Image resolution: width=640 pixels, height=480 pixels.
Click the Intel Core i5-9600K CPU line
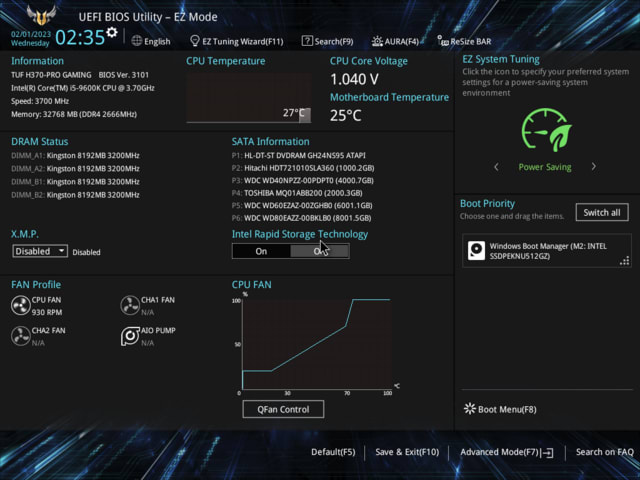tap(83, 88)
